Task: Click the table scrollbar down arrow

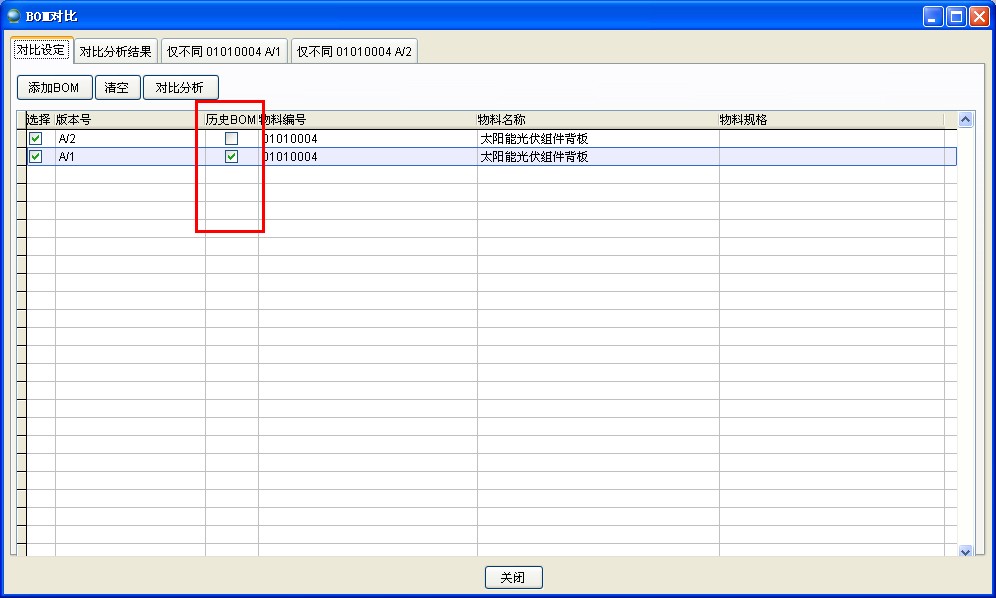Action: pos(965,551)
